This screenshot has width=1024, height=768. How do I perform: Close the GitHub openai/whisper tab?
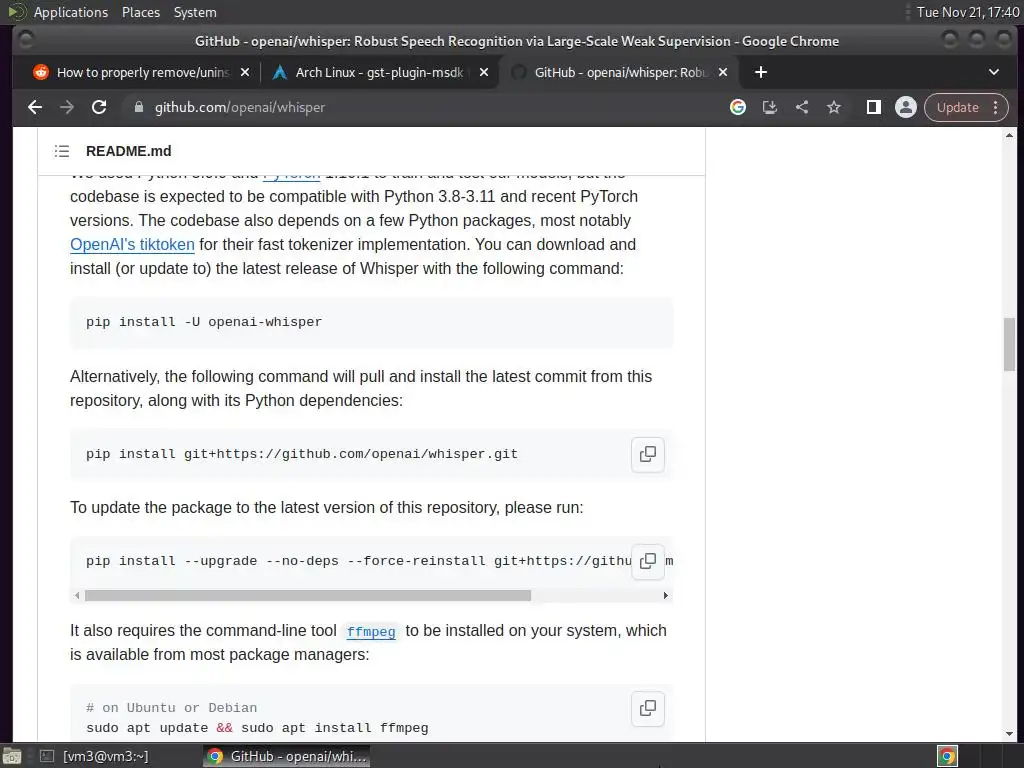723,72
